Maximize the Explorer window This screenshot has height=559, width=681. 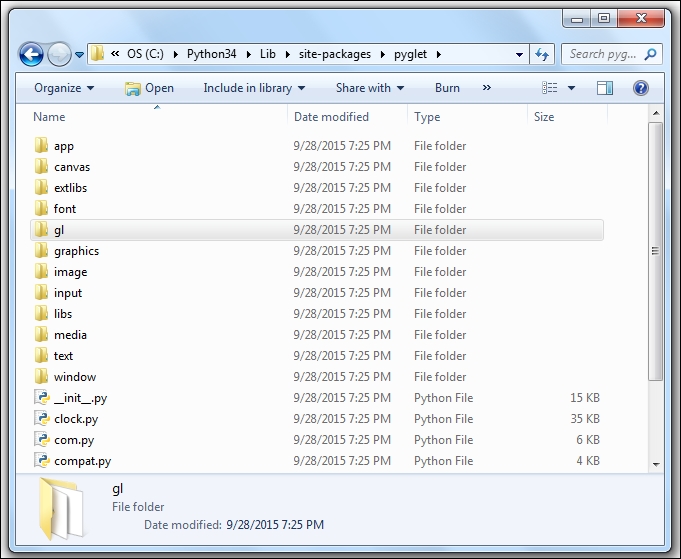(604, 19)
